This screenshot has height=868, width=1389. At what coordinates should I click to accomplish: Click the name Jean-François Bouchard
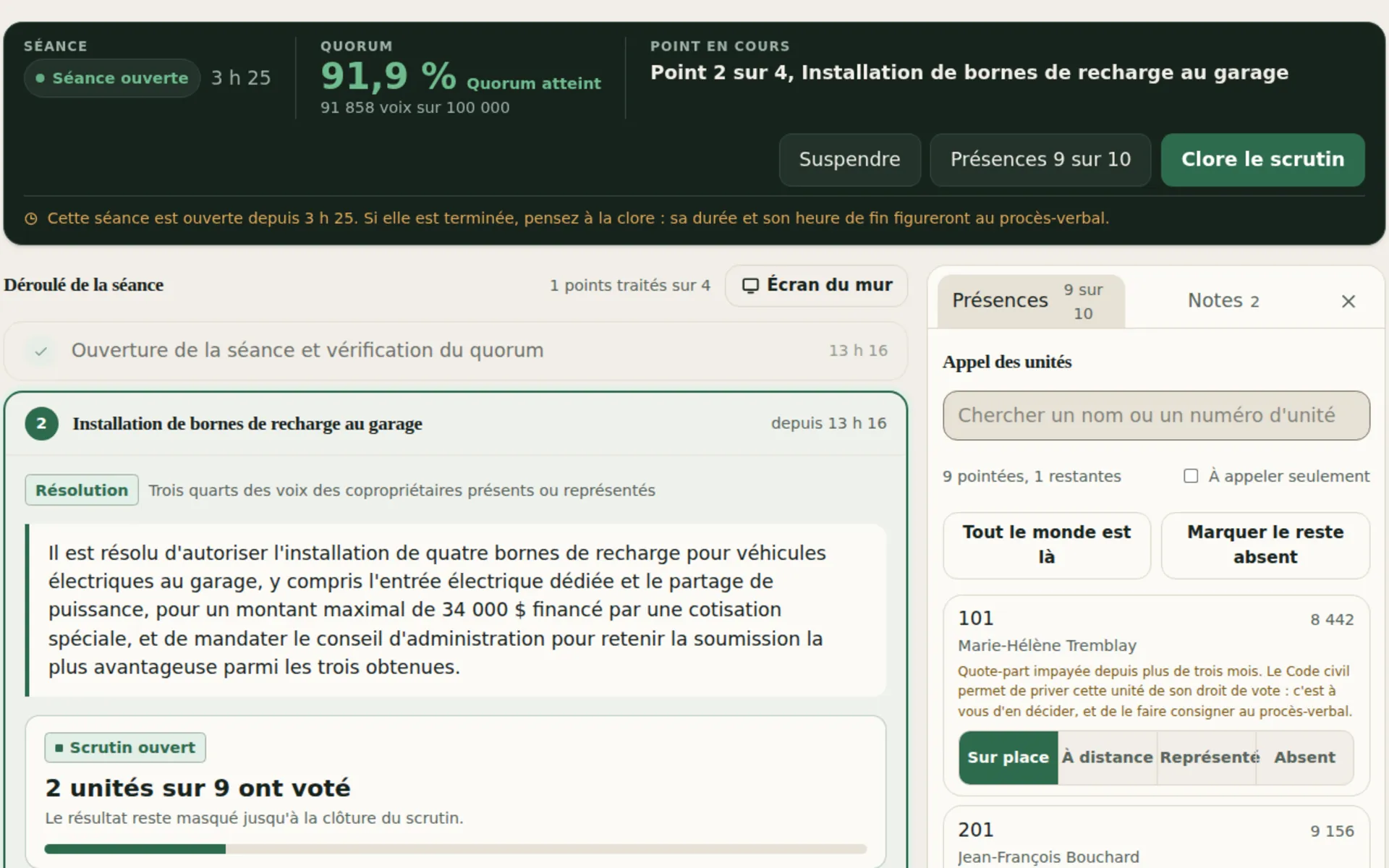click(x=1048, y=857)
